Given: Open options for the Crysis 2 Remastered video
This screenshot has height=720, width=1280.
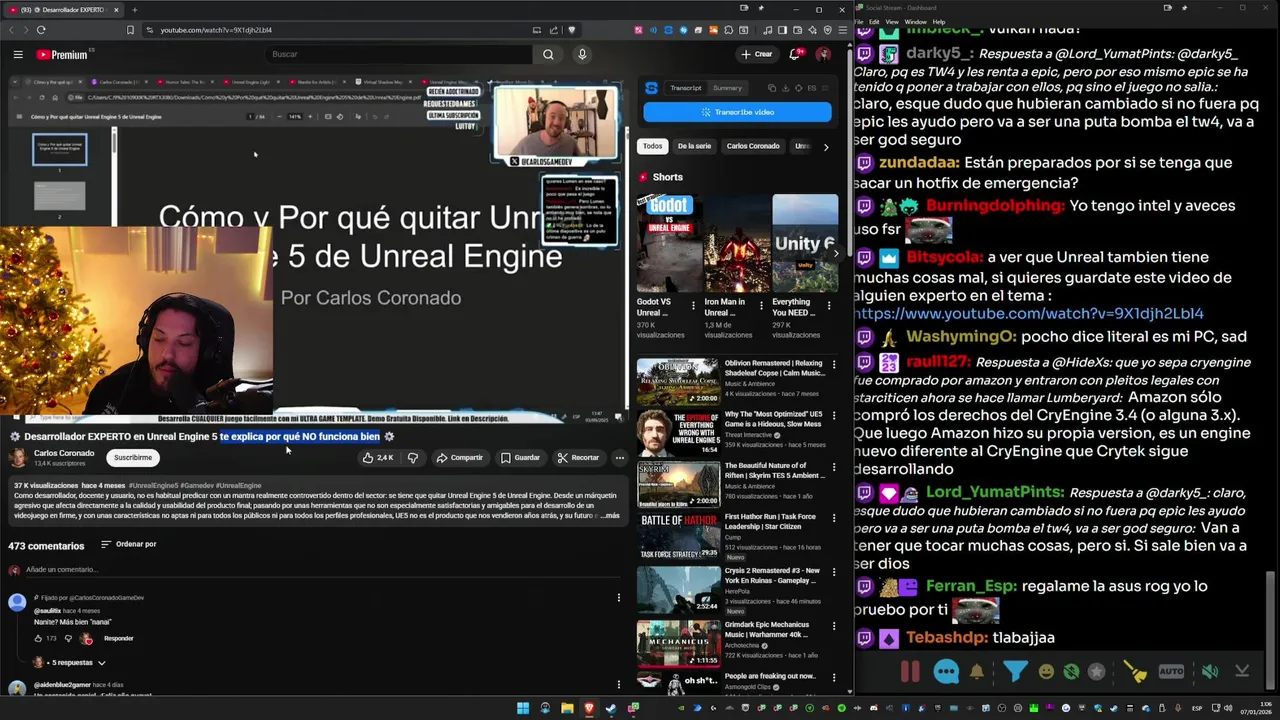Looking at the screenshot, I should click(x=834, y=572).
